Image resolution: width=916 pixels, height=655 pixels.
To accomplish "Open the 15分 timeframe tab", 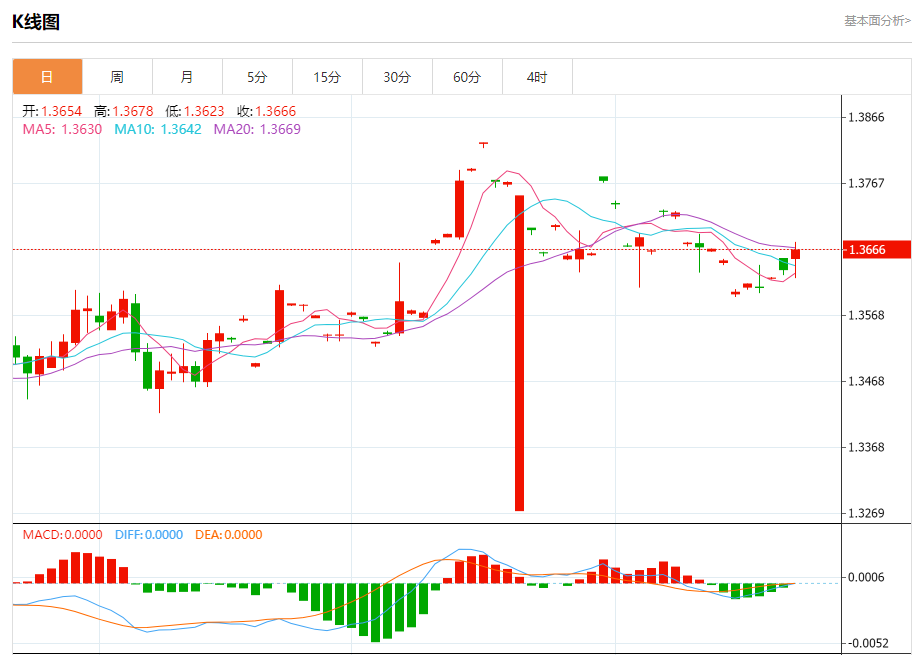I will coord(328,77).
